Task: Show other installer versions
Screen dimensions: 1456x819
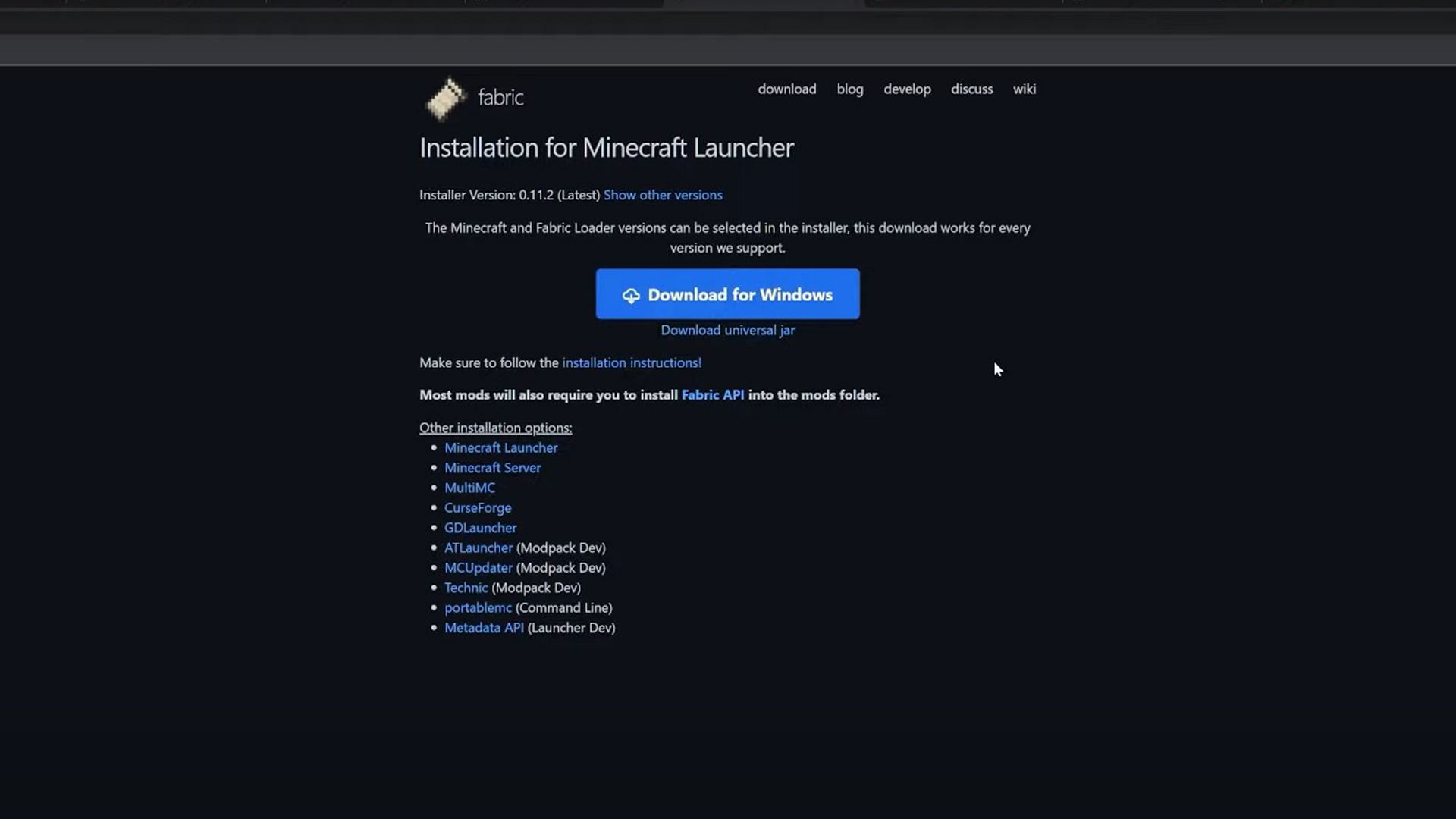Action: (663, 194)
